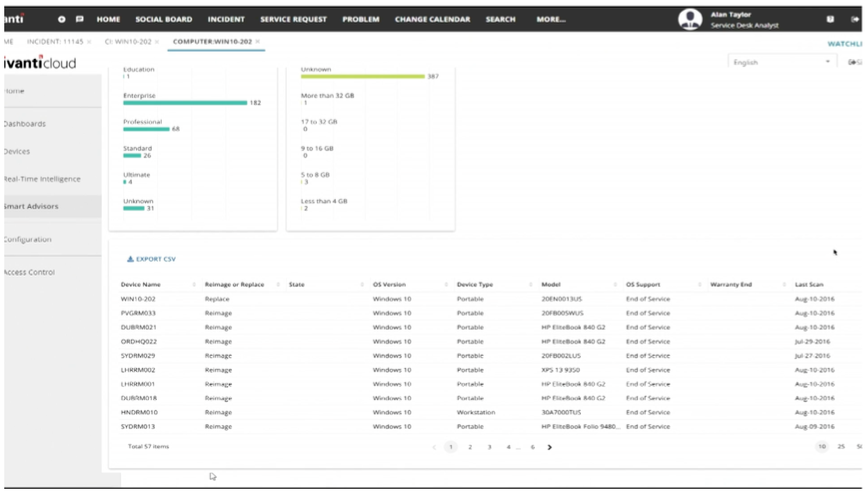
Task: Open Home in the left sidebar
Action: point(14,91)
